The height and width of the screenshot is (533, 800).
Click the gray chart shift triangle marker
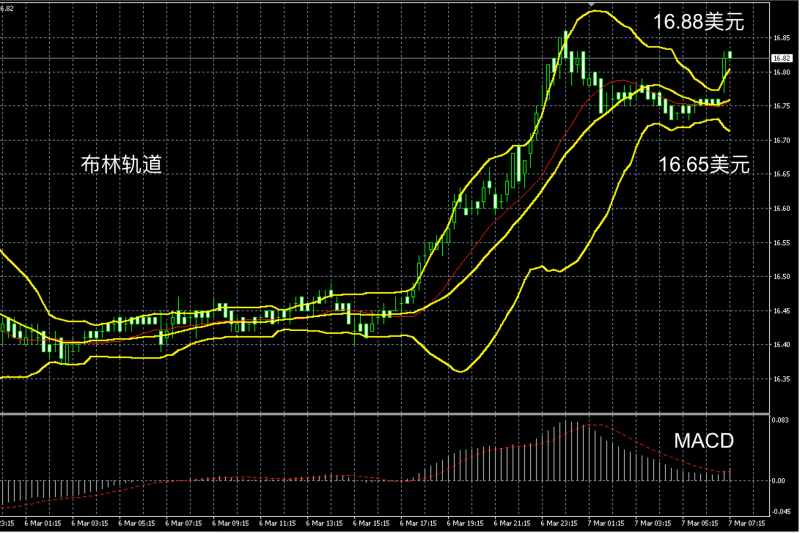coord(592,5)
